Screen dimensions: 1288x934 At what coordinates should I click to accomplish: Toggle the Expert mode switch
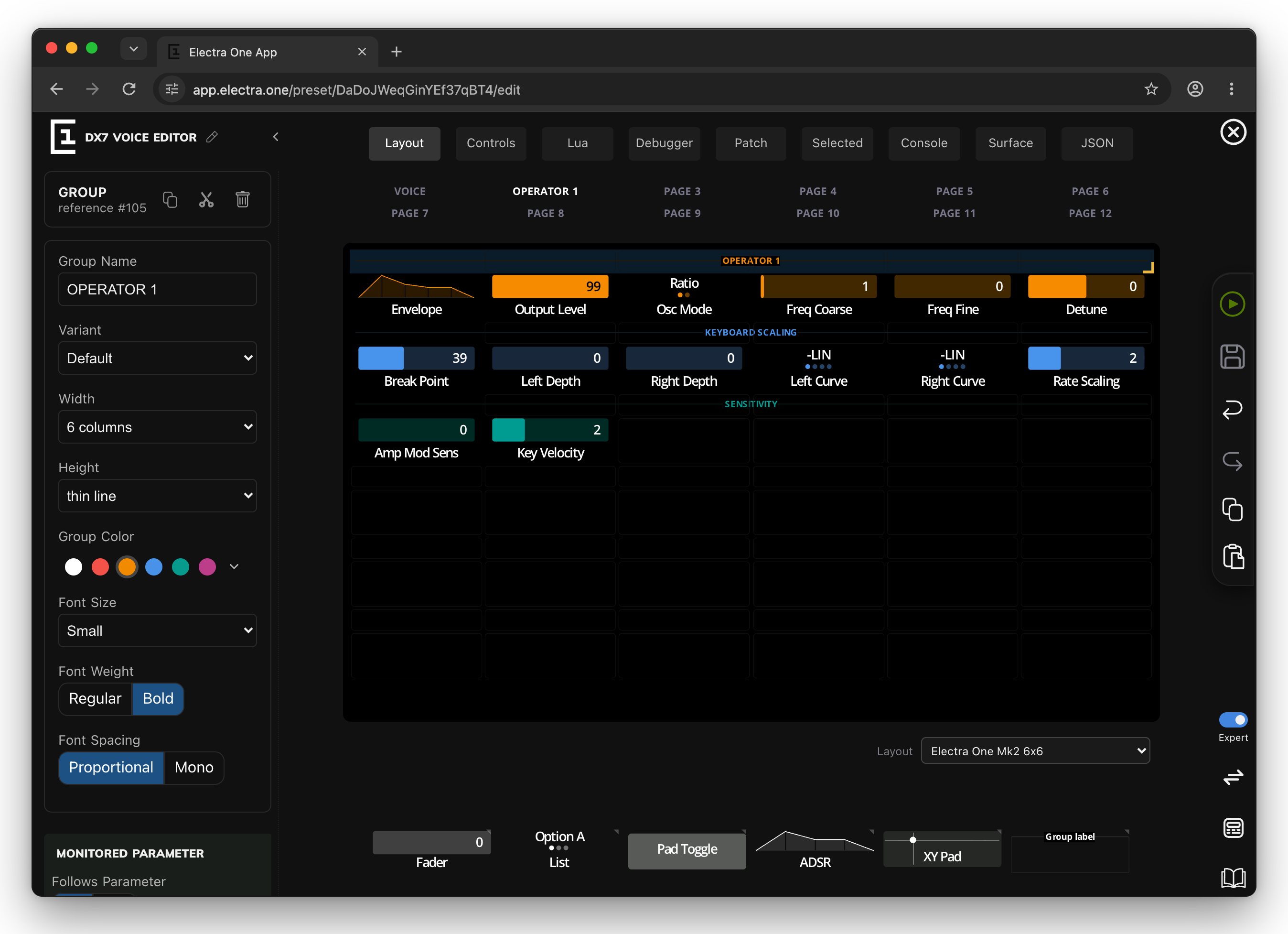[1233, 720]
